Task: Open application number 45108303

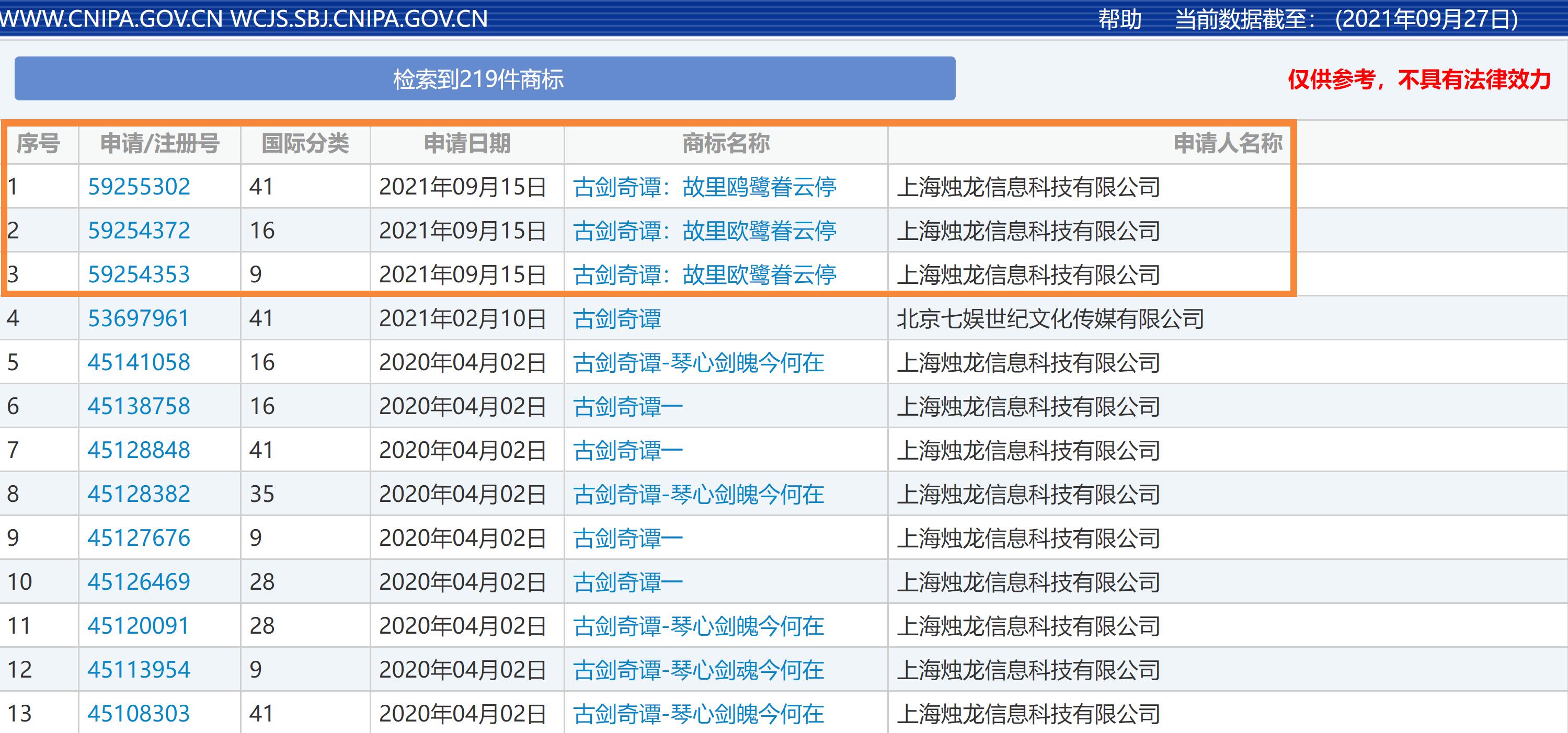Action: click(139, 714)
